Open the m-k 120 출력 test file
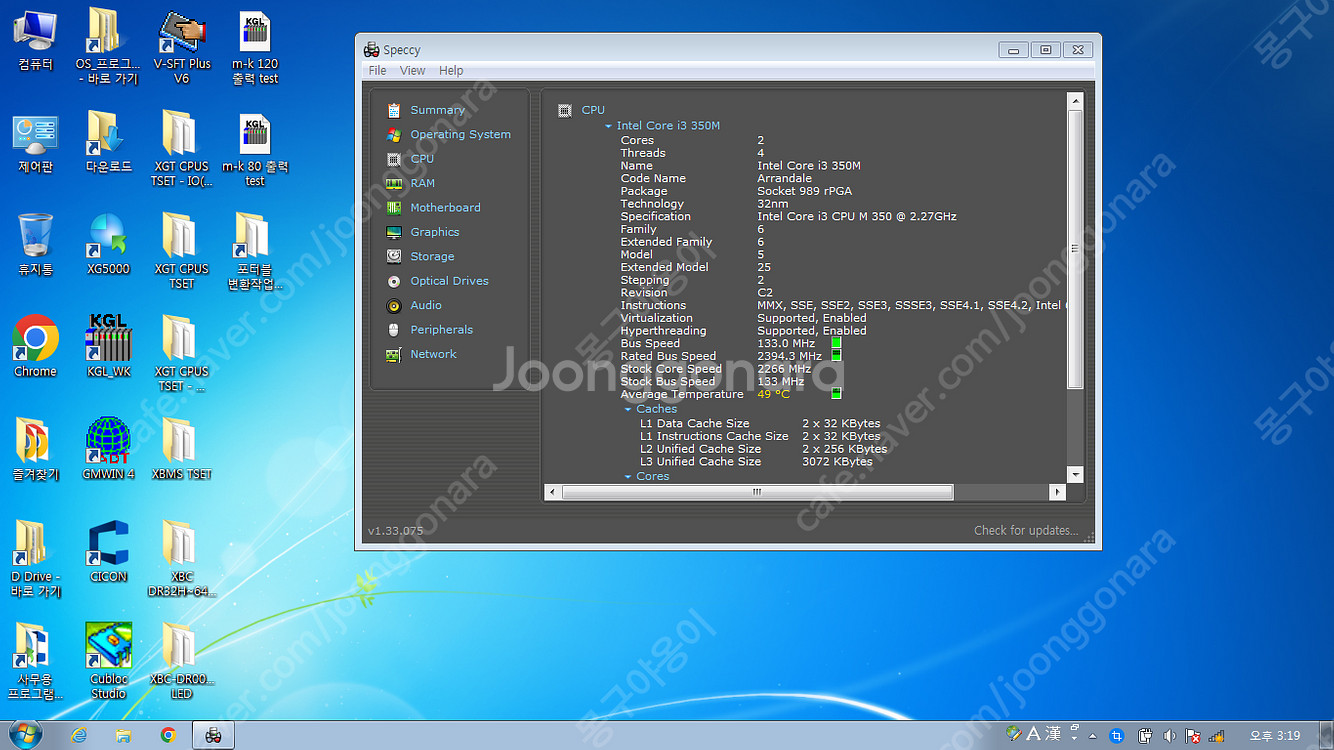This screenshot has height=750, width=1334. [256, 48]
